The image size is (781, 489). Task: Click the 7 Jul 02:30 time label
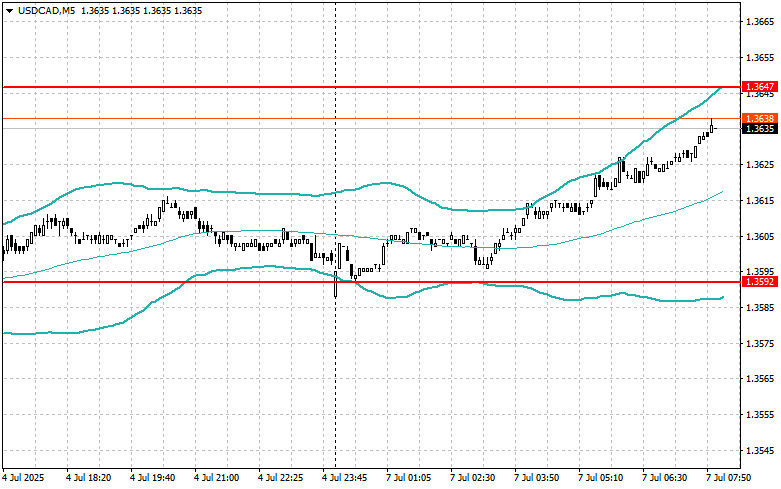pos(472,478)
